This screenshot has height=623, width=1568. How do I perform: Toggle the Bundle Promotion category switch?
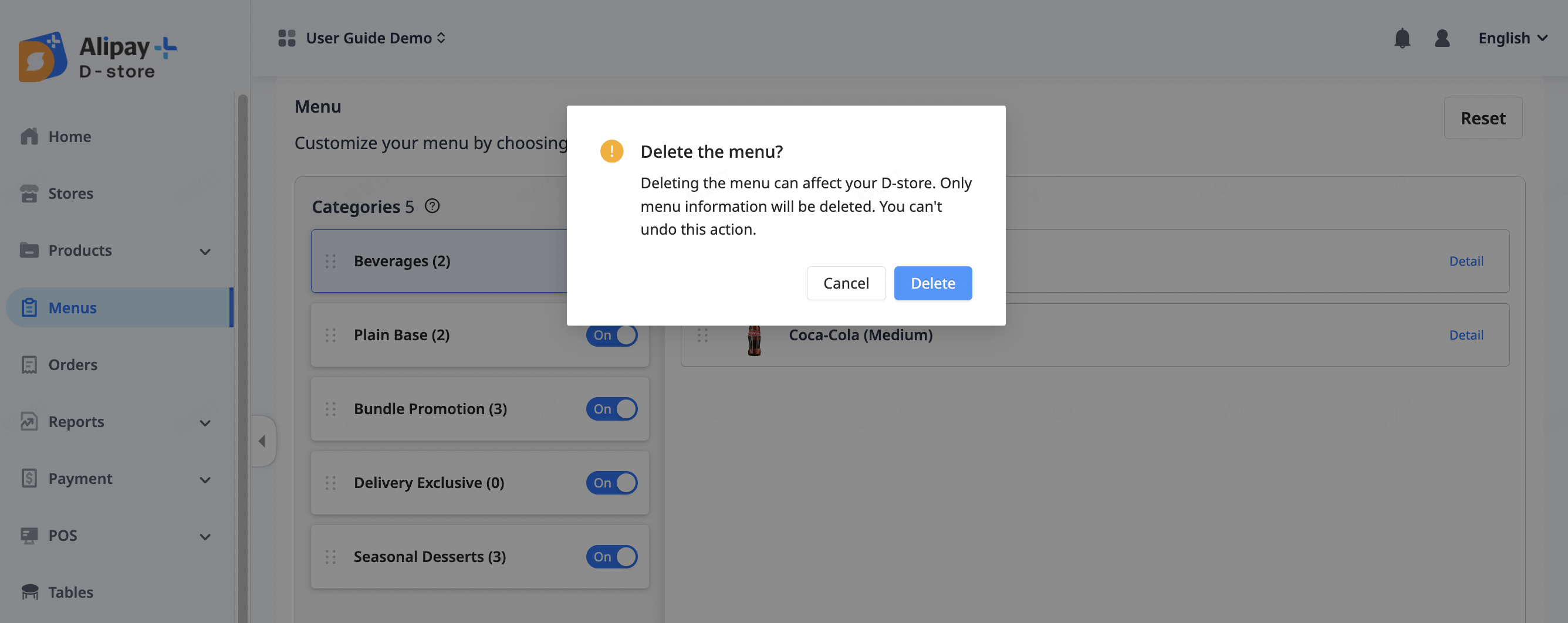pyautogui.click(x=611, y=409)
